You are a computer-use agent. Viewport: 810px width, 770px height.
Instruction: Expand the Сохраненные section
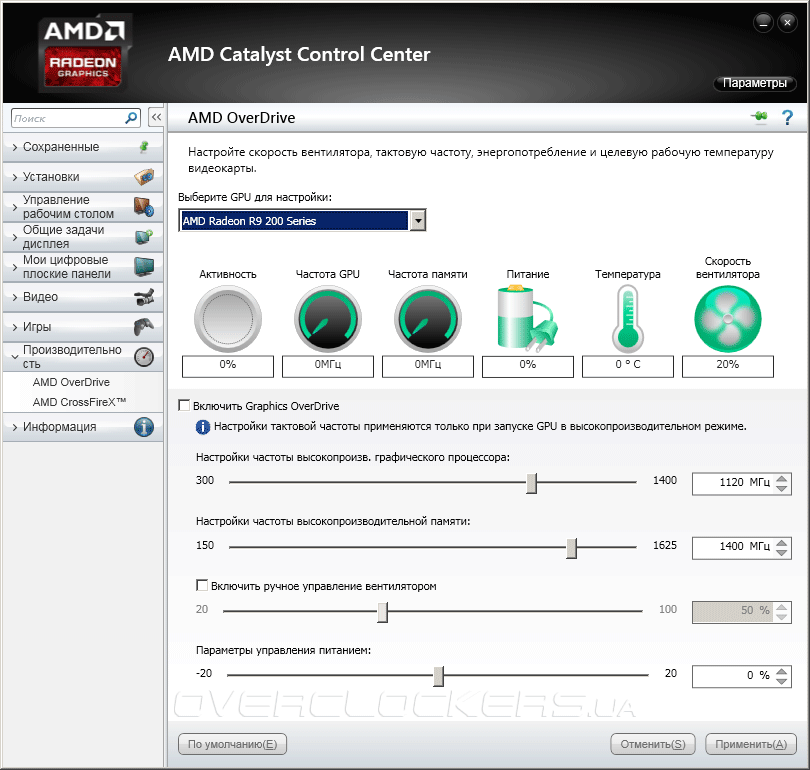tap(14, 147)
